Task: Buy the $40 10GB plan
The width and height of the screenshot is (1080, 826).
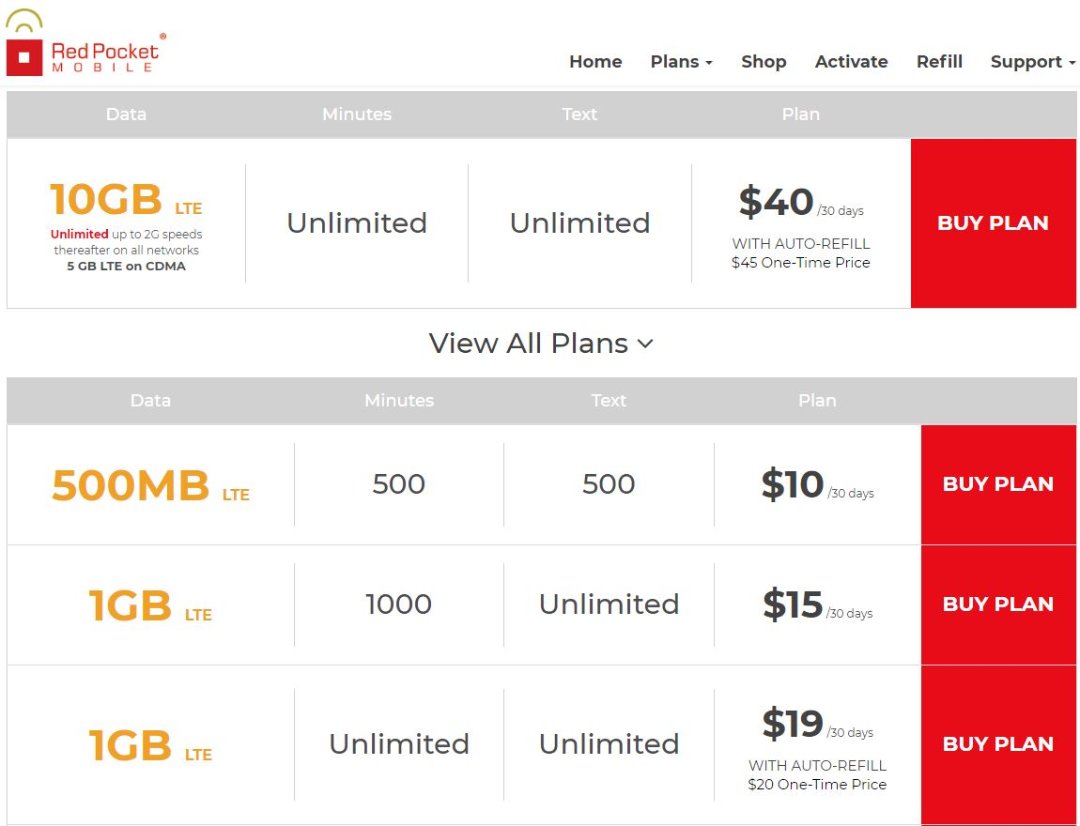Action: [x=992, y=223]
